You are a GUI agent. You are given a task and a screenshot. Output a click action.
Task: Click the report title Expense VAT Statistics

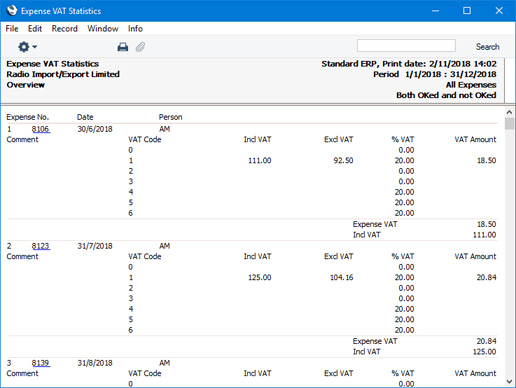53,64
